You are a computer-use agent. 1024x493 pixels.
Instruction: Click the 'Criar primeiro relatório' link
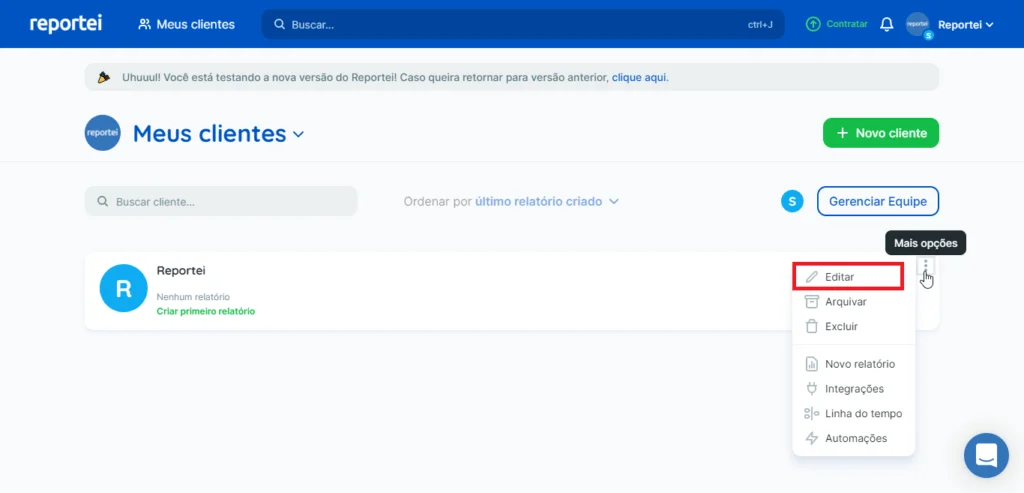pos(206,311)
